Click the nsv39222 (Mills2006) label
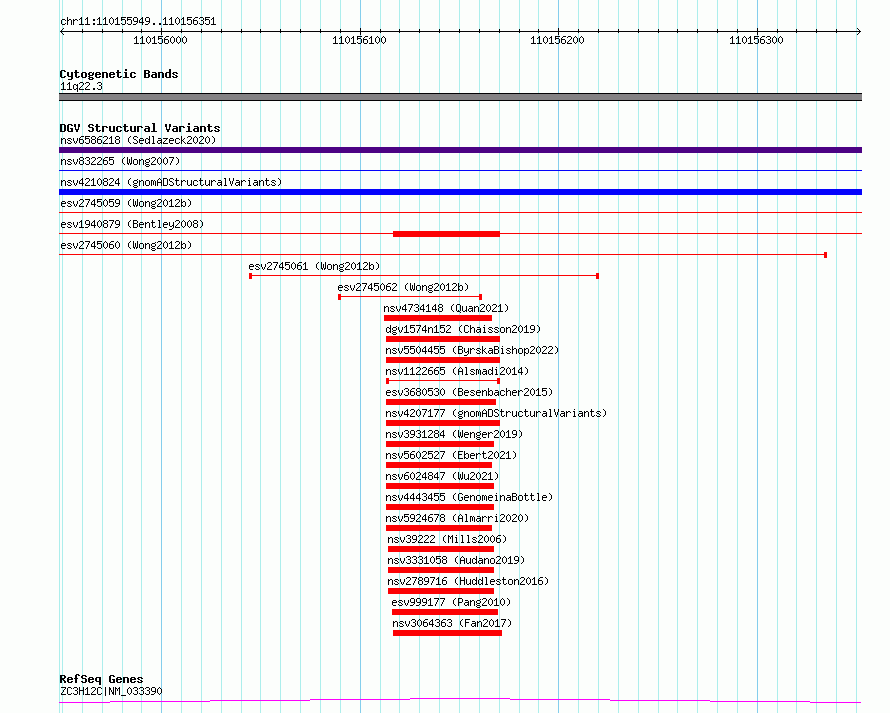This screenshot has width=890, height=713. tap(447, 539)
